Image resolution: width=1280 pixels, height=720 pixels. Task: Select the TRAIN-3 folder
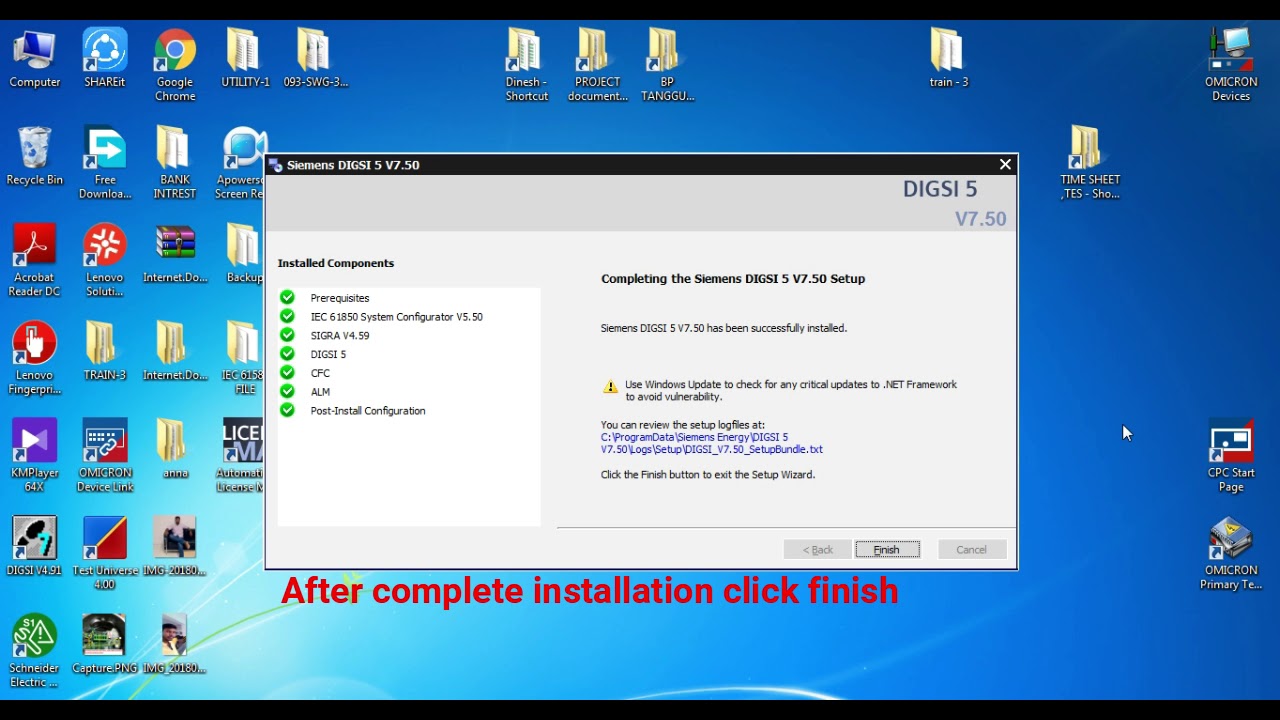105,352
